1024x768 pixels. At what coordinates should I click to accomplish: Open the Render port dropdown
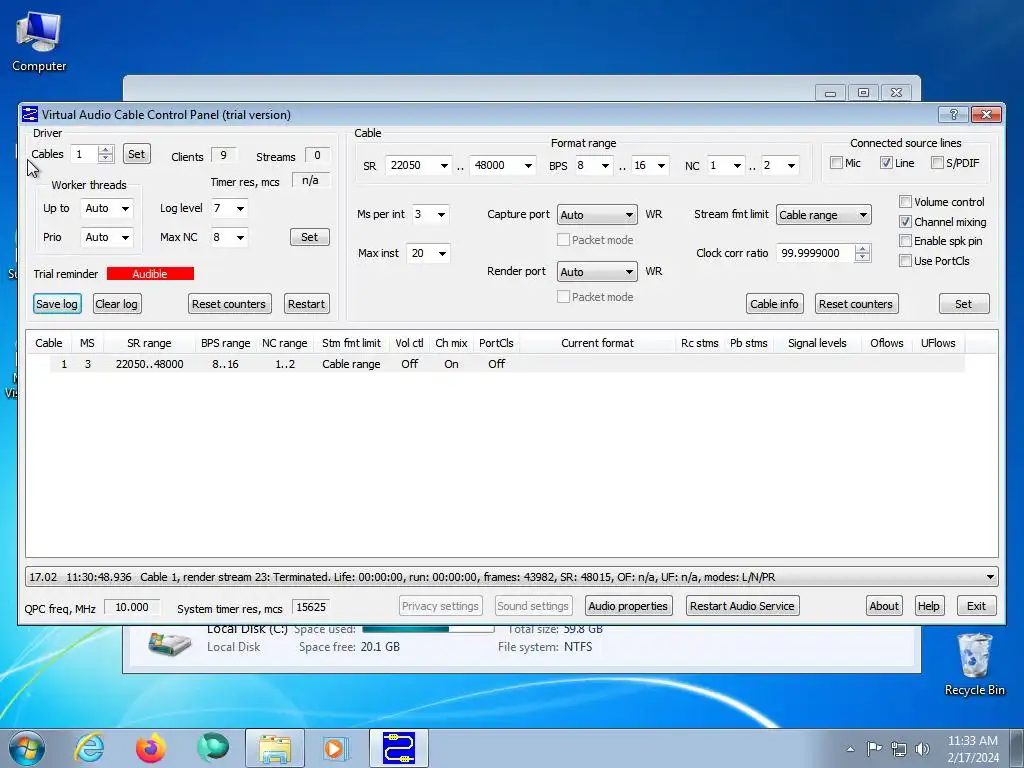point(597,272)
